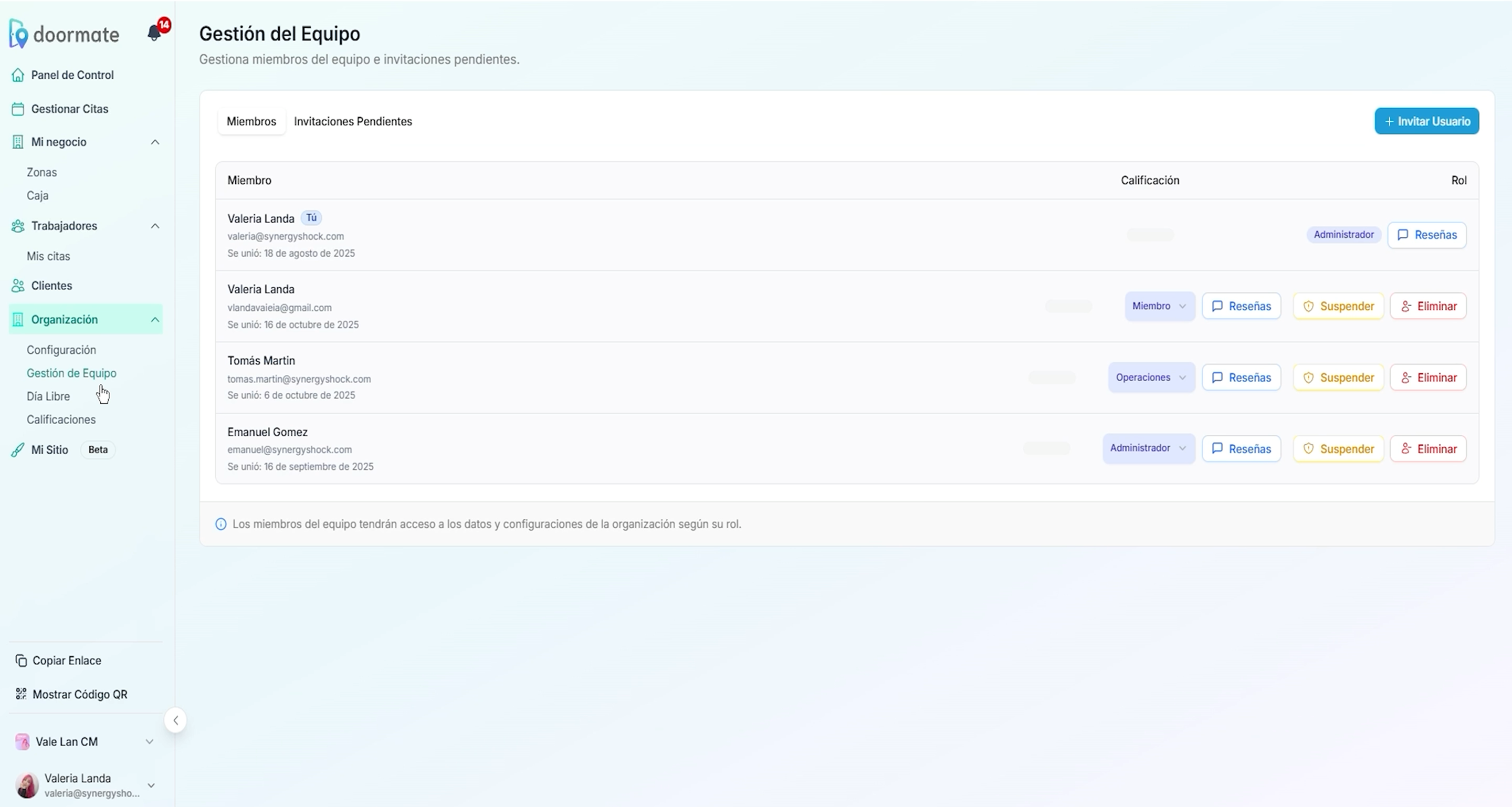Switch to Invitaciones Pendientes tab
The width and height of the screenshot is (1512, 807).
tap(353, 121)
